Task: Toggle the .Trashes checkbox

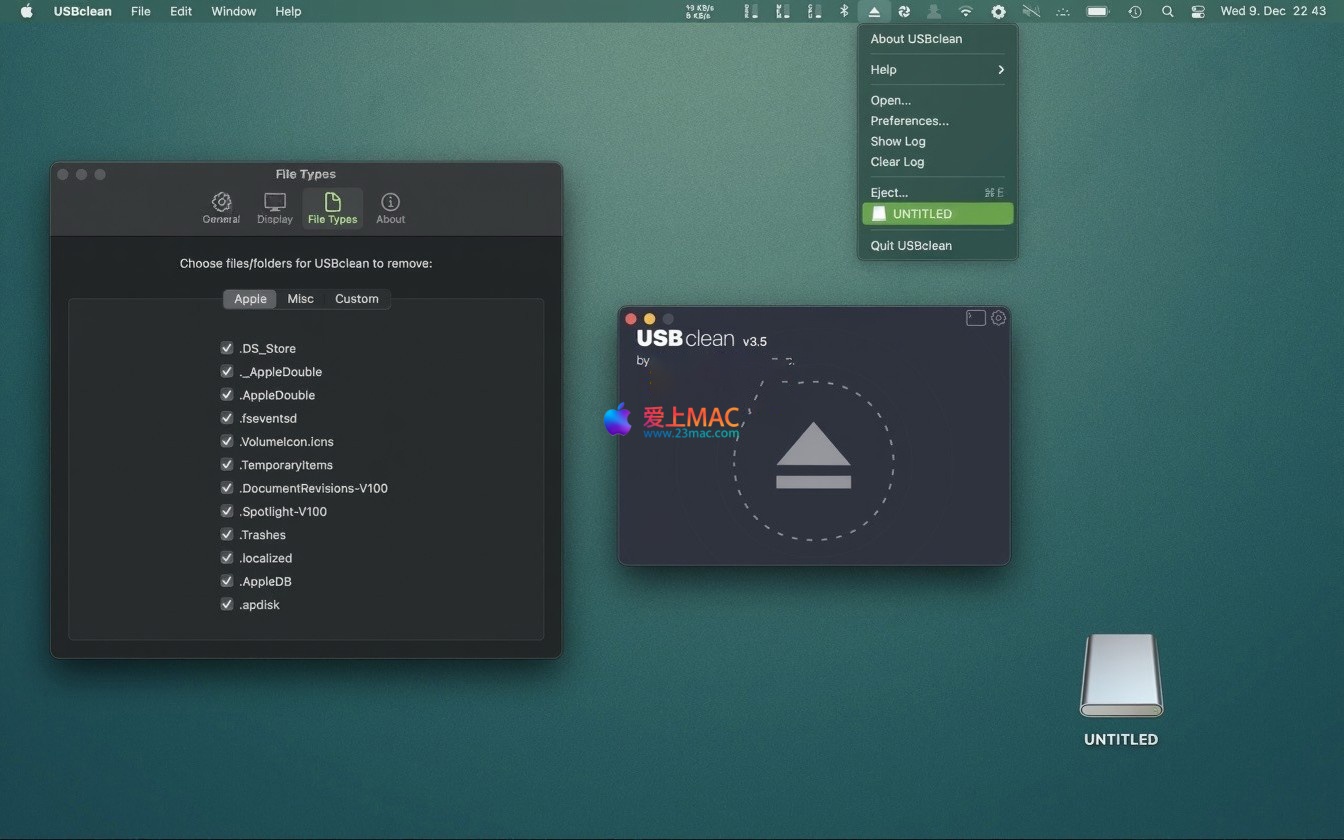Action: tap(227, 535)
